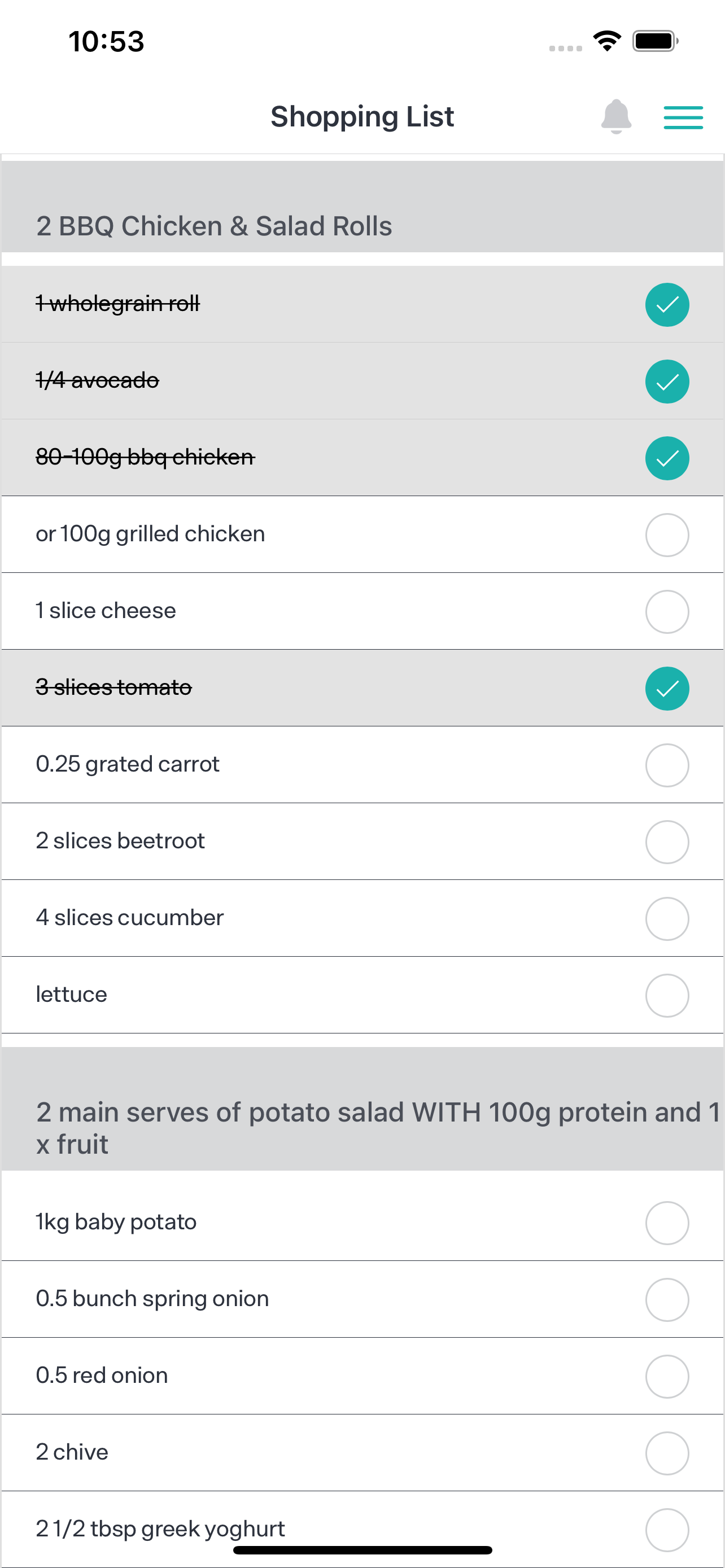Viewport: 725px width, 1568px height.
Task: Uncheck the 1/4 avocado checkmark
Action: pos(667,382)
